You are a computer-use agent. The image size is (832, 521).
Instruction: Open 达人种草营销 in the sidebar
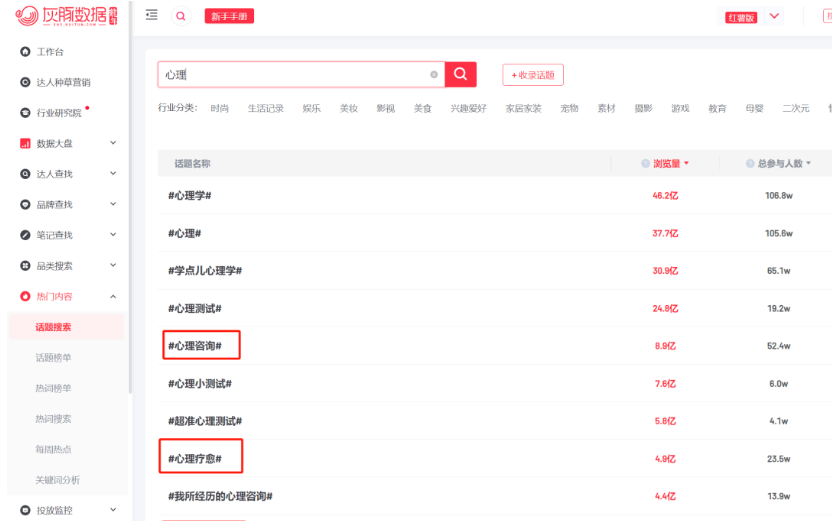pos(63,82)
